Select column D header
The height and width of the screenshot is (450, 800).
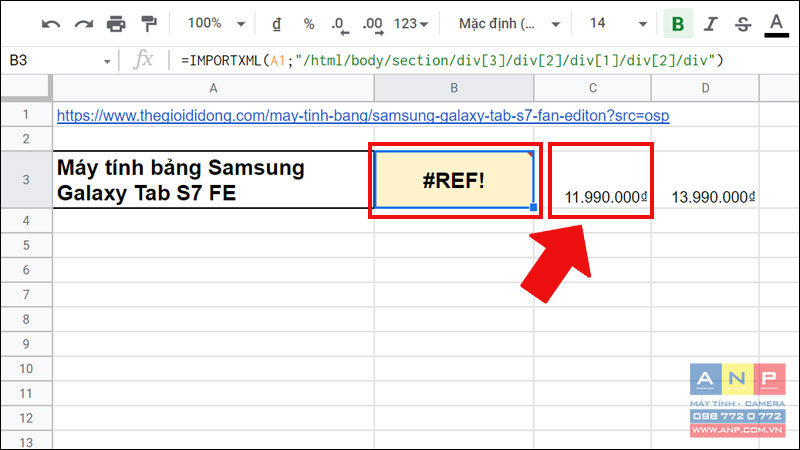(x=705, y=88)
